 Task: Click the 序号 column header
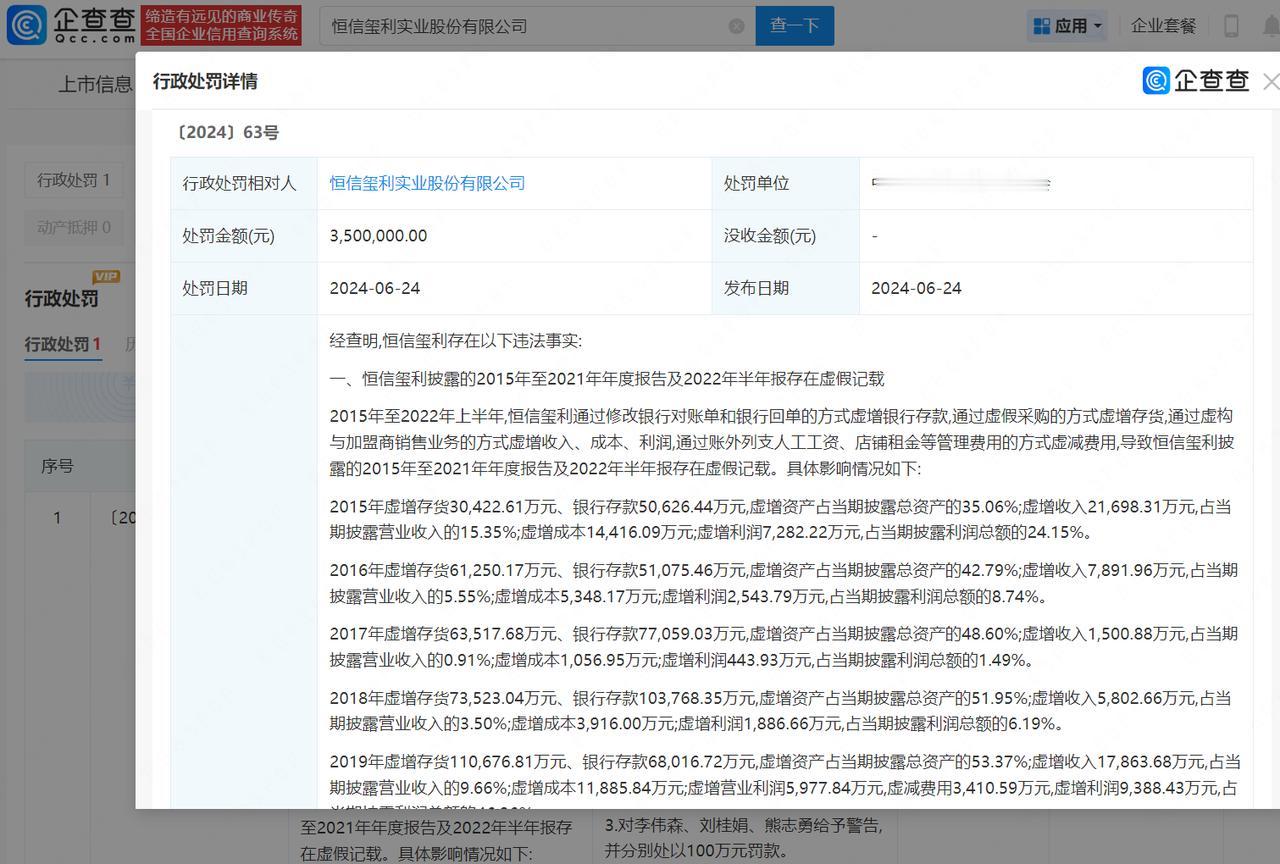tap(57, 465)
